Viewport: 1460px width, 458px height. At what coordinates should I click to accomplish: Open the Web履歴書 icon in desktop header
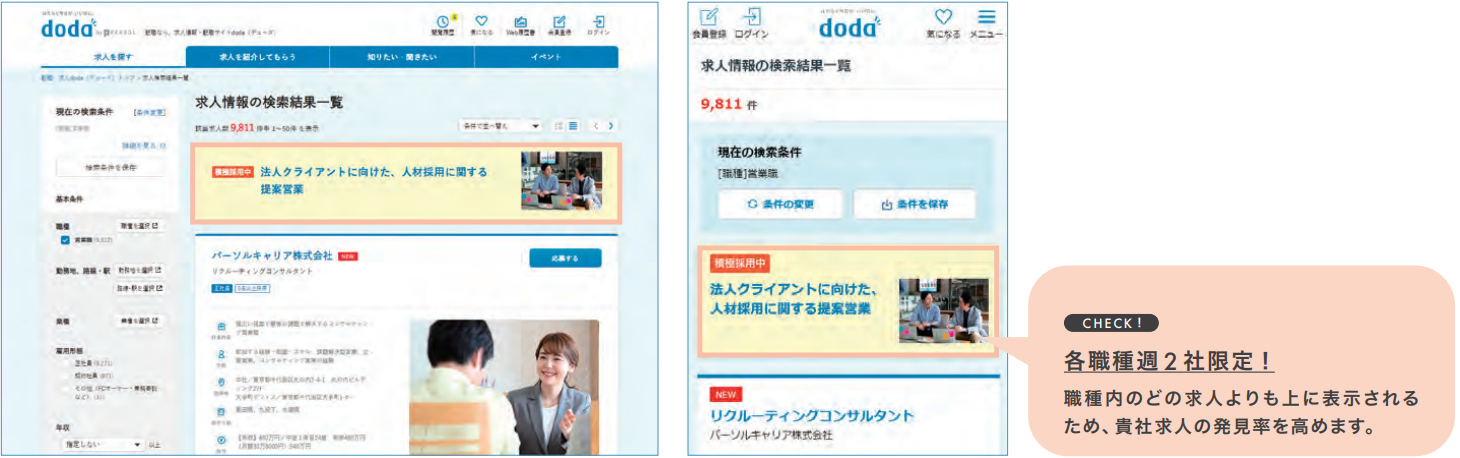[x=520, y=24]
